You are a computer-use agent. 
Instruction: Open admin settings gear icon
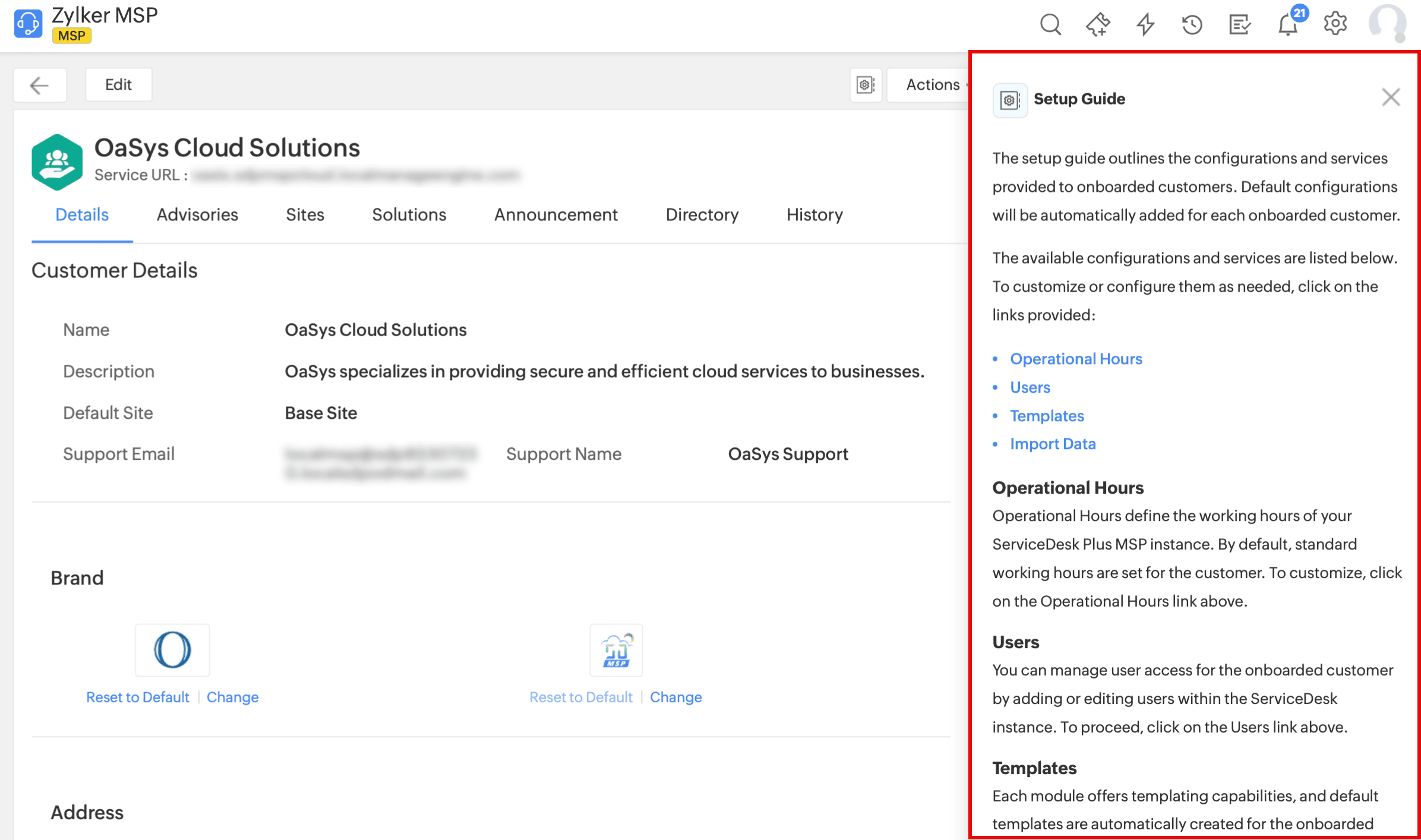pyautogui.click(x=1335, y=24)
